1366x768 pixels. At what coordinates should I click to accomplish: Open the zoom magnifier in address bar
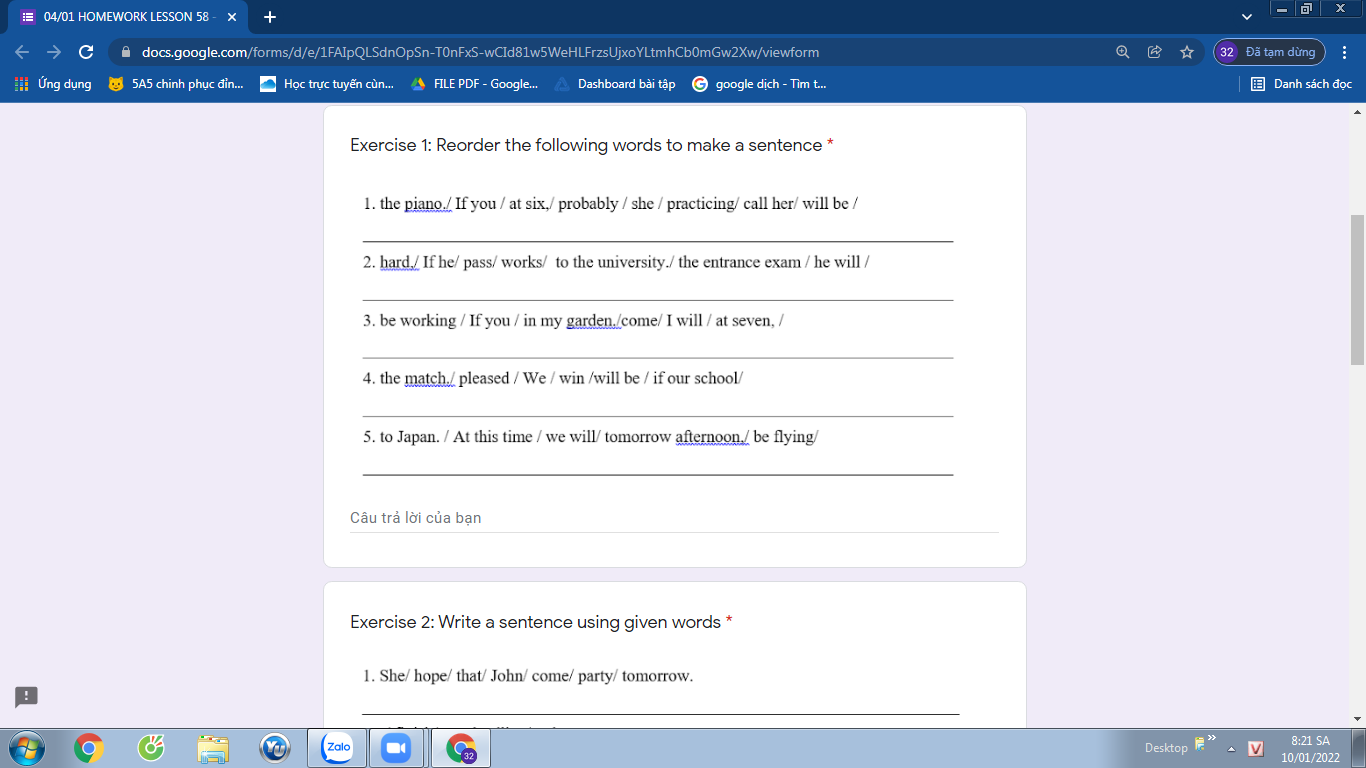coord(1123,52)
